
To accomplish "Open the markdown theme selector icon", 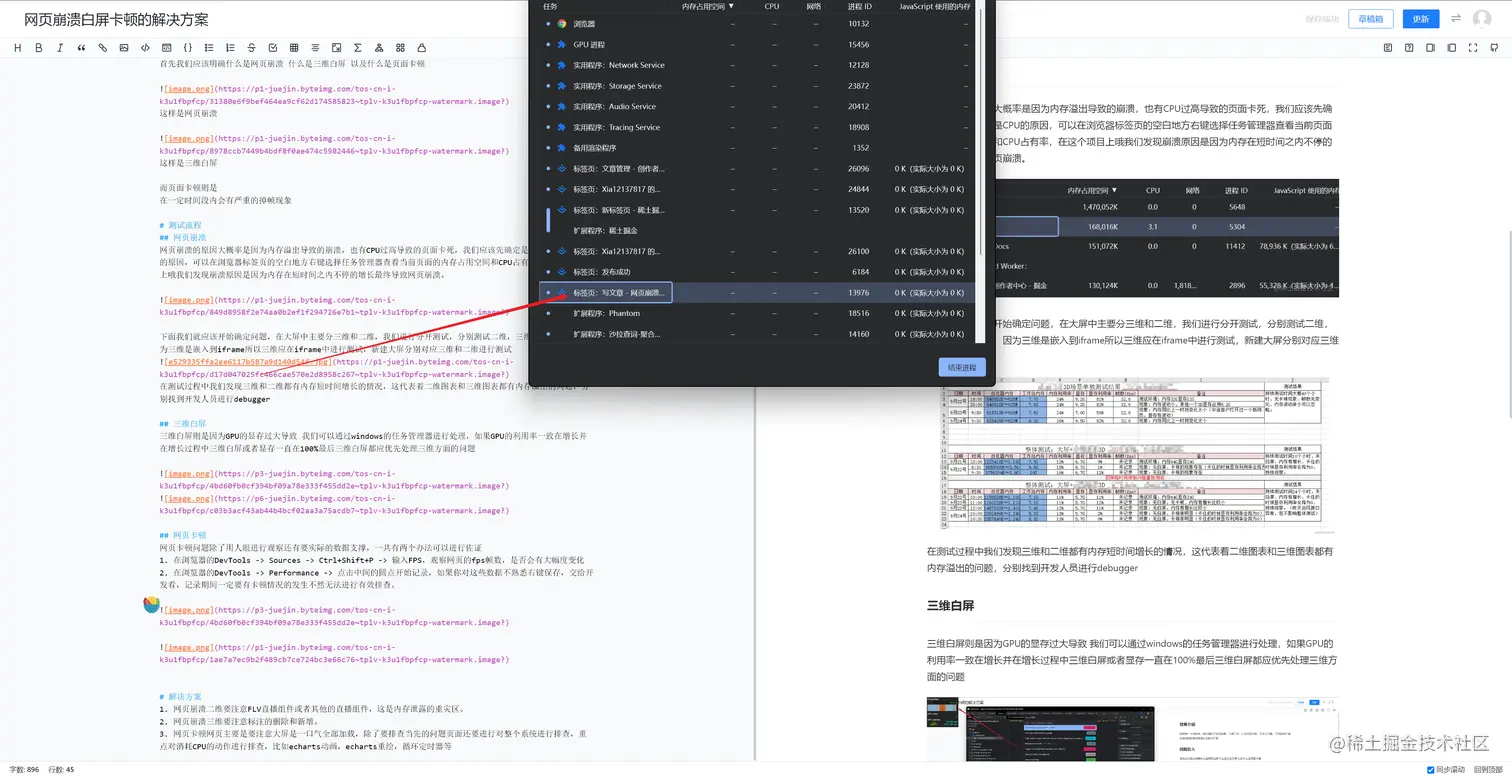I will pyautogui.click(x=400, y=47).
